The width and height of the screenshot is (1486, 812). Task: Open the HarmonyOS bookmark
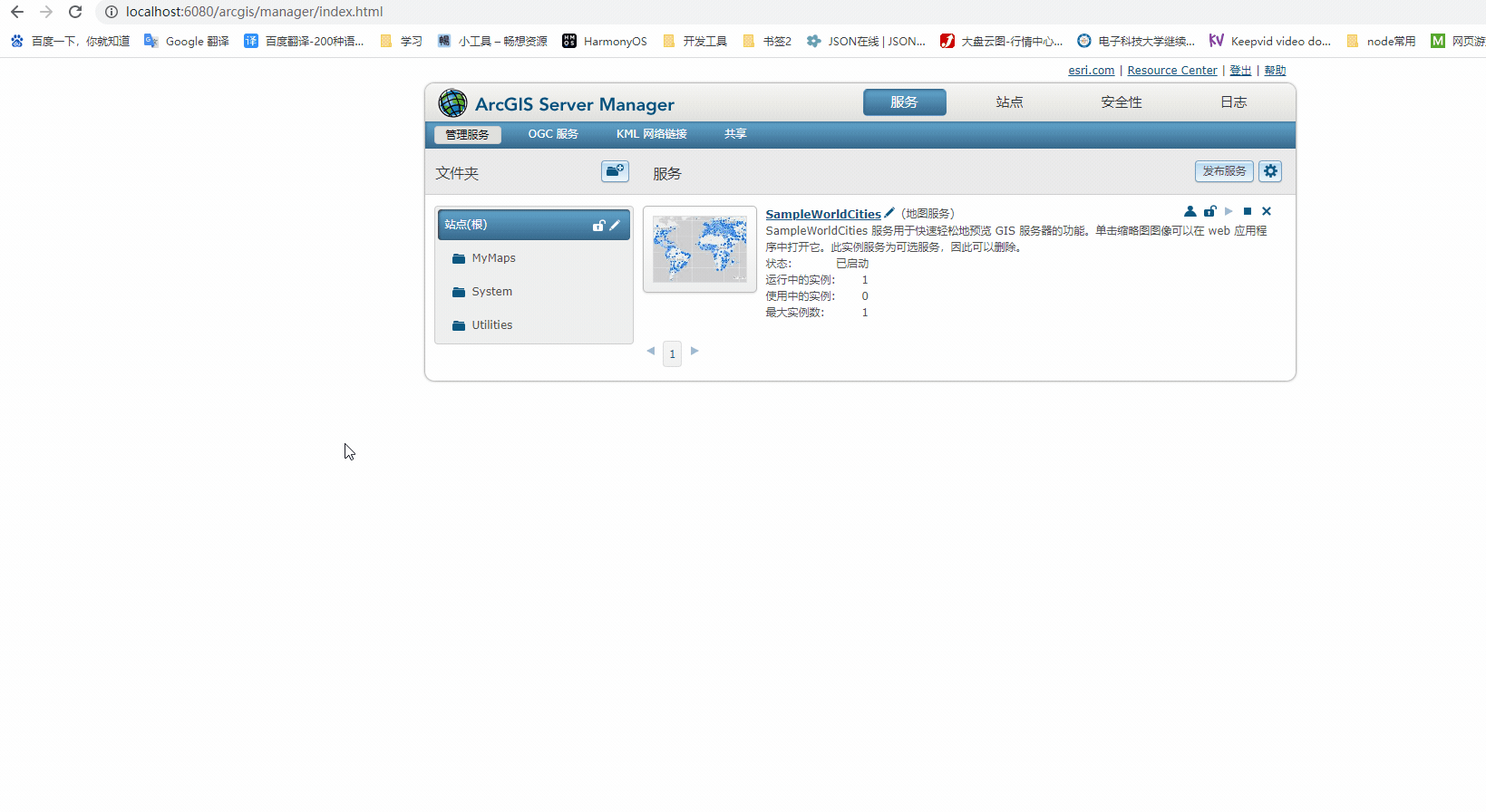[x=605, y=41]
